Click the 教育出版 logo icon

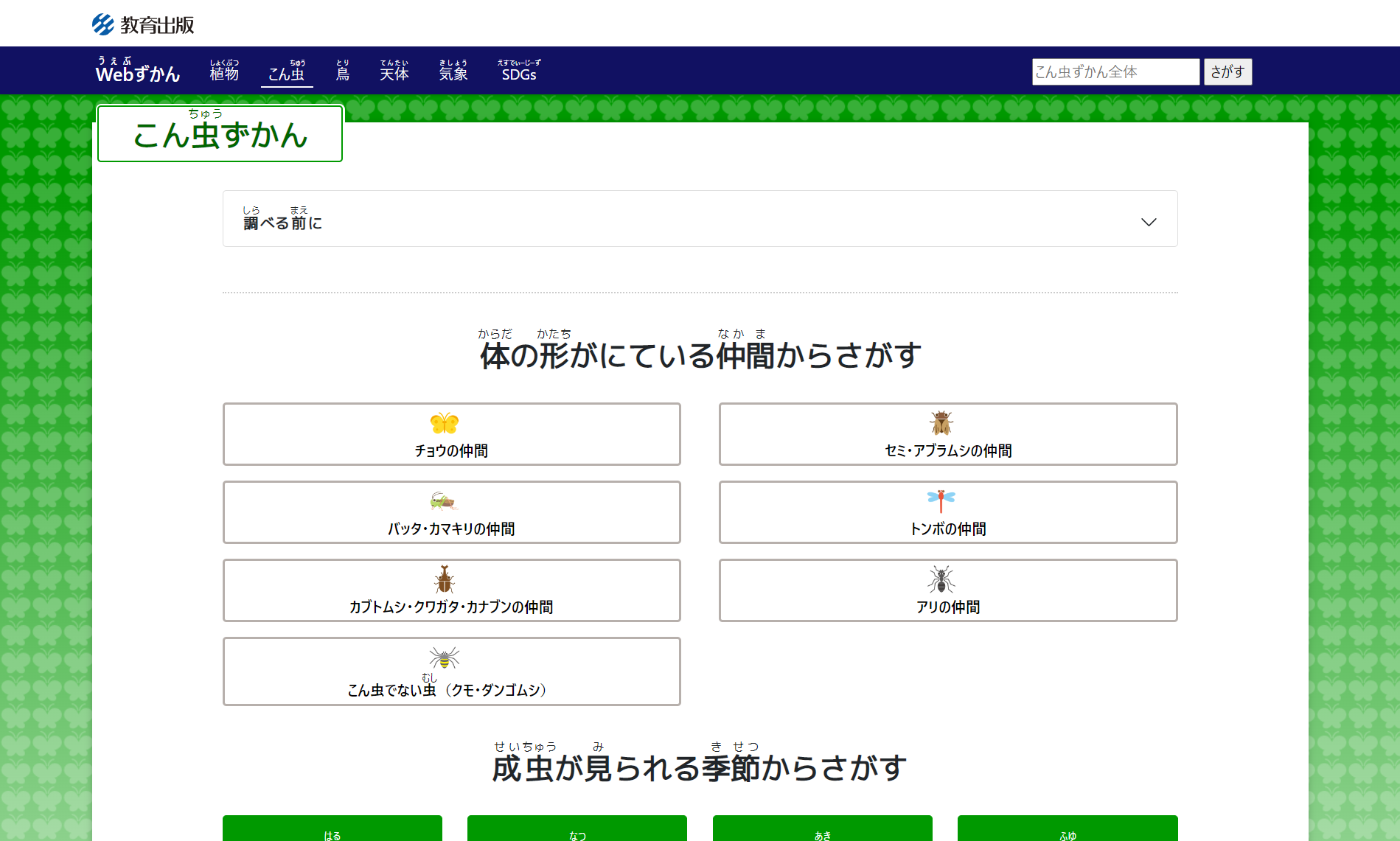click(x=102, y=24)
